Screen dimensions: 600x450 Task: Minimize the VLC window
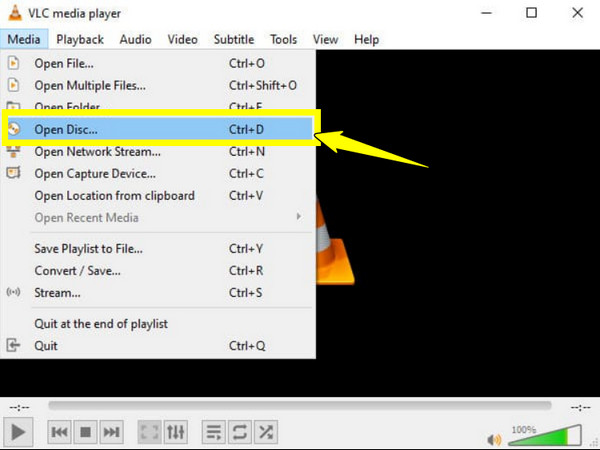click(486, 13)
